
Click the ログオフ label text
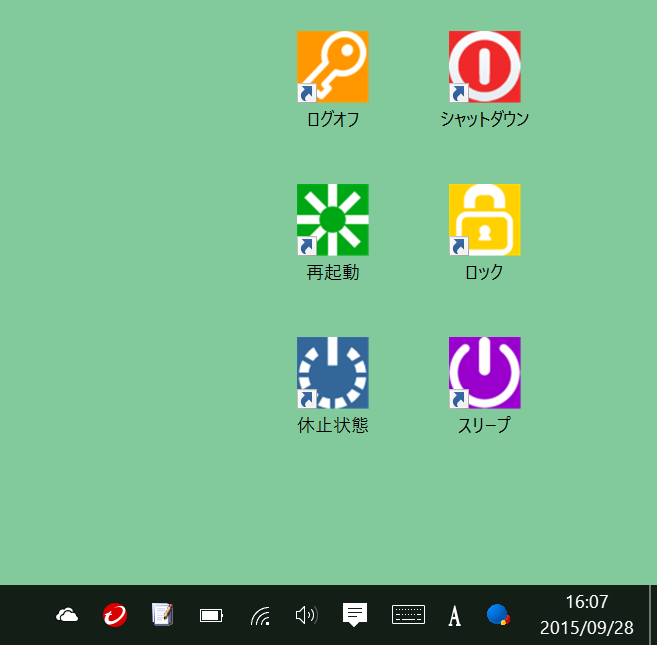pos(333,119)
